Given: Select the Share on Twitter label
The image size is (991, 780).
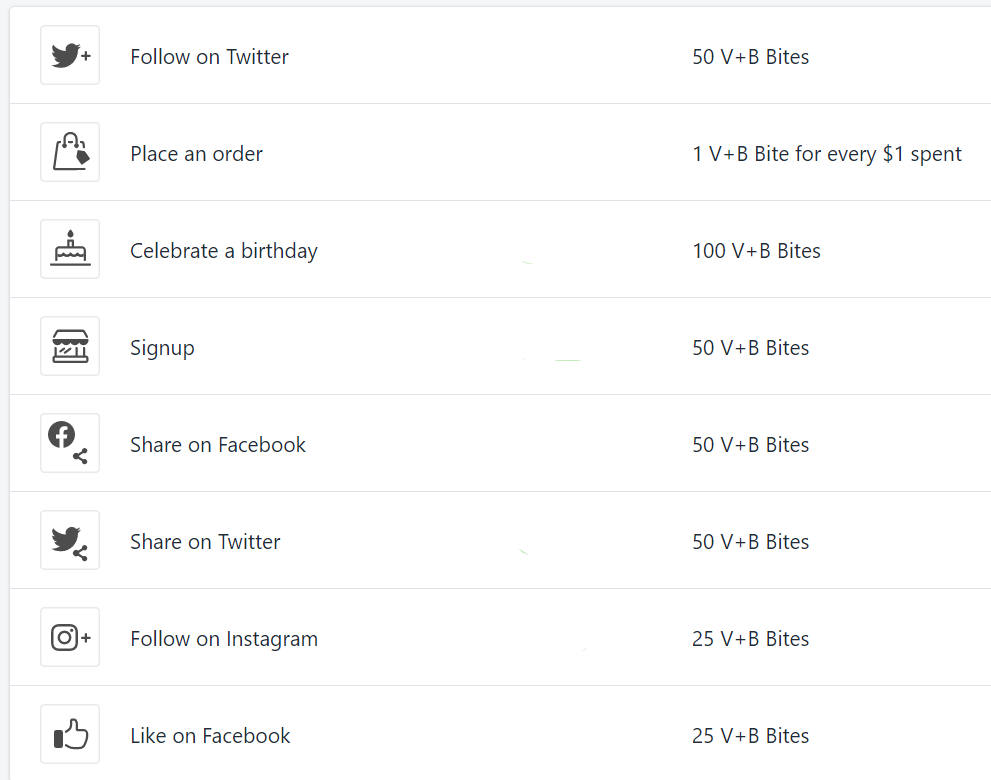Looking at the screenshot, I should pos(205,542).
